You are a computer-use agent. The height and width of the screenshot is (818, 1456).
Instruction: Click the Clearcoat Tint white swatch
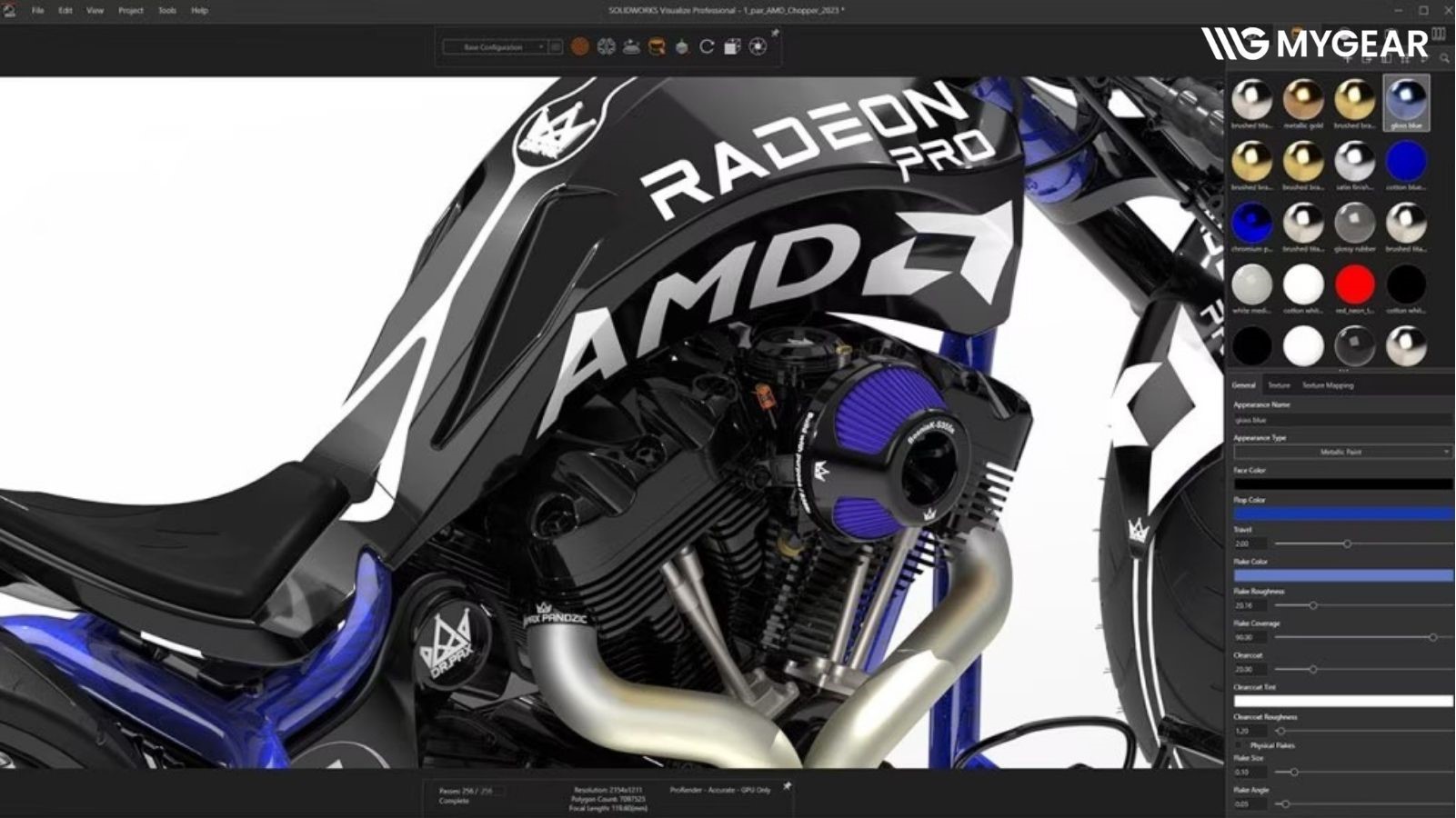[x=1342, y=701]
